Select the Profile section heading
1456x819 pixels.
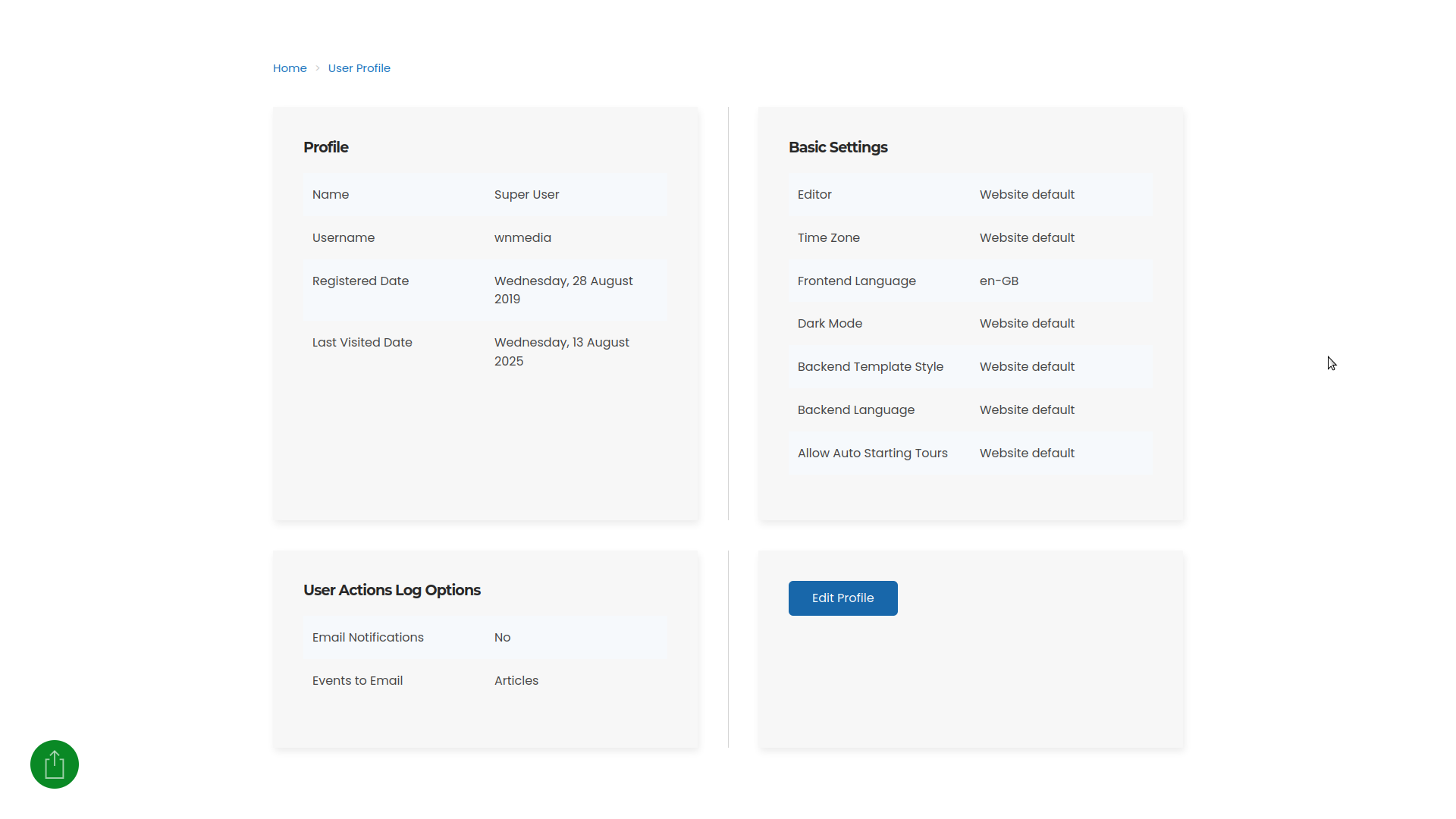pyautogui.click(x=325, y=147)
